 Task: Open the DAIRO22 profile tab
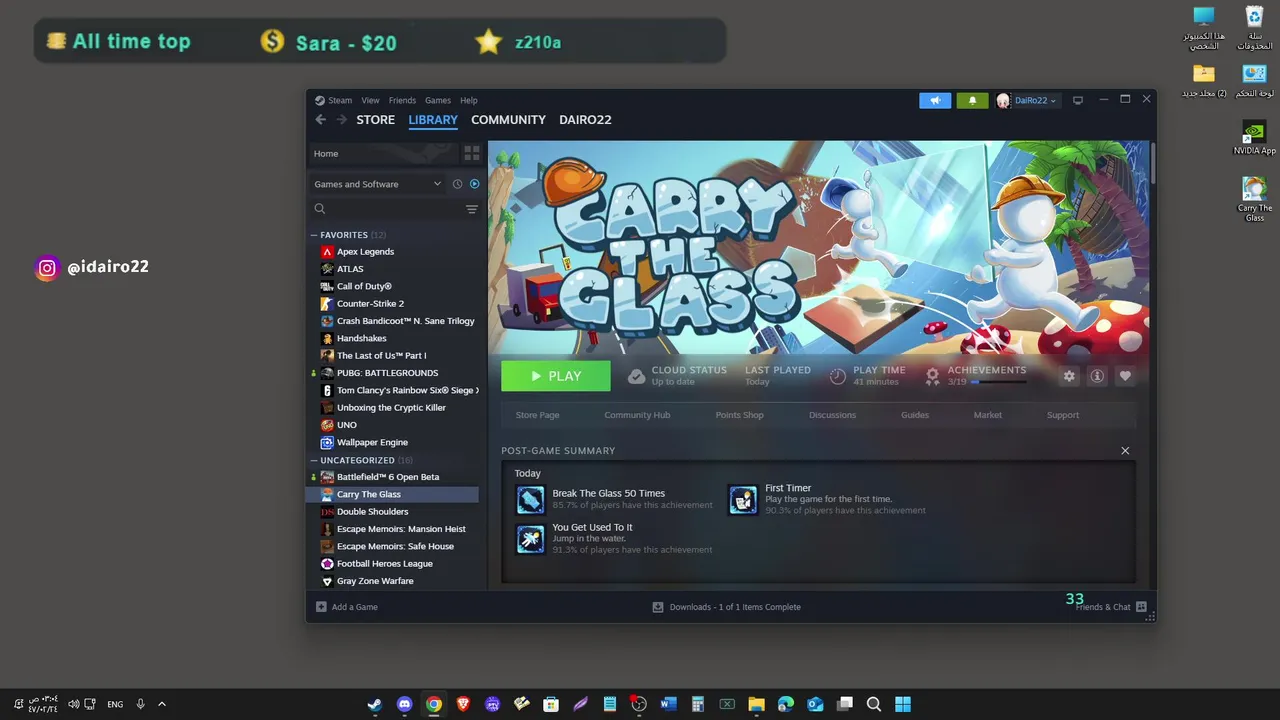tap(585, 120)
